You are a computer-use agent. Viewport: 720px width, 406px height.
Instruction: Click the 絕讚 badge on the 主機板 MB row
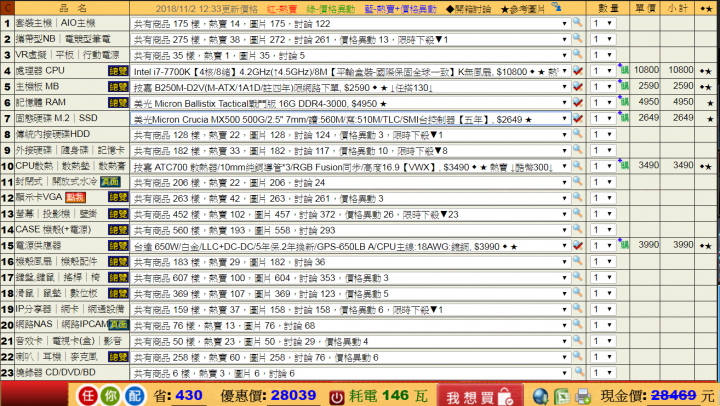pos(118,87)
